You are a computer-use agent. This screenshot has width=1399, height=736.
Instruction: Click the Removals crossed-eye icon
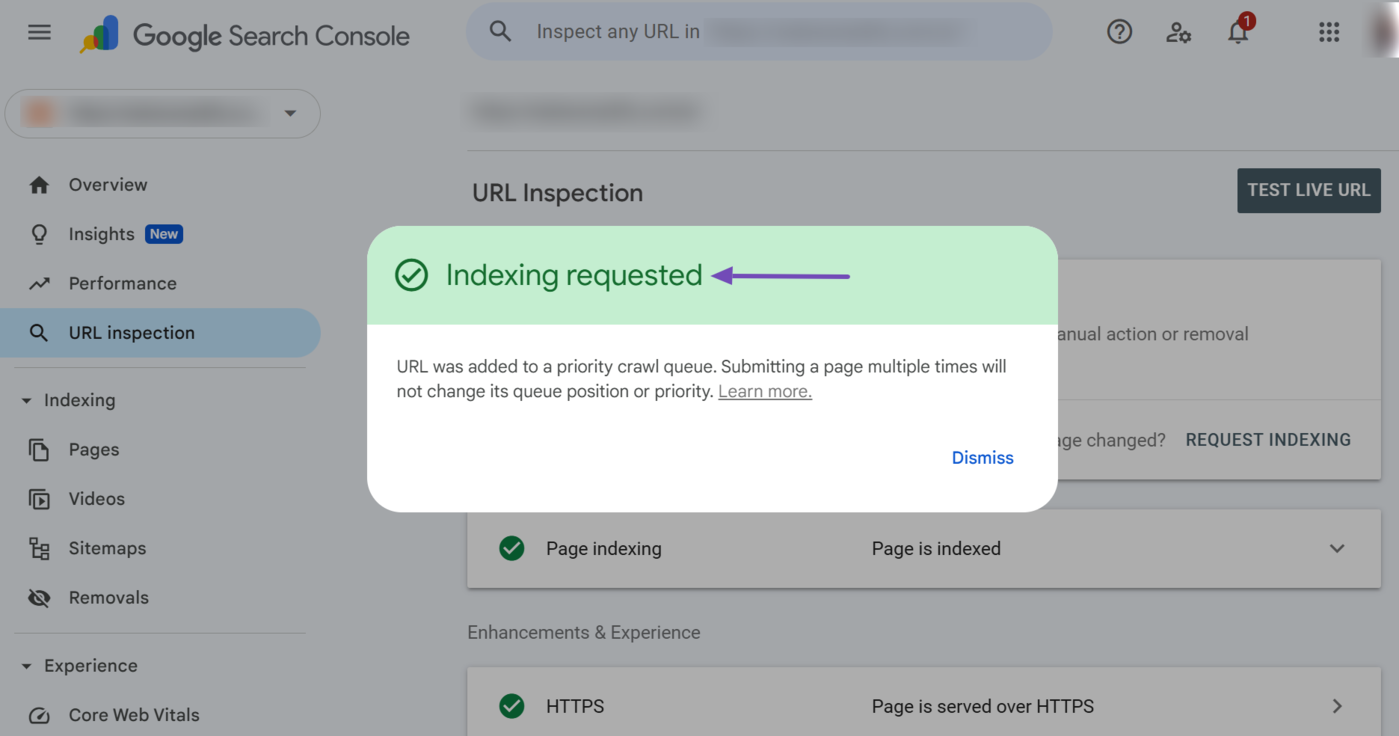pos(39,598)
